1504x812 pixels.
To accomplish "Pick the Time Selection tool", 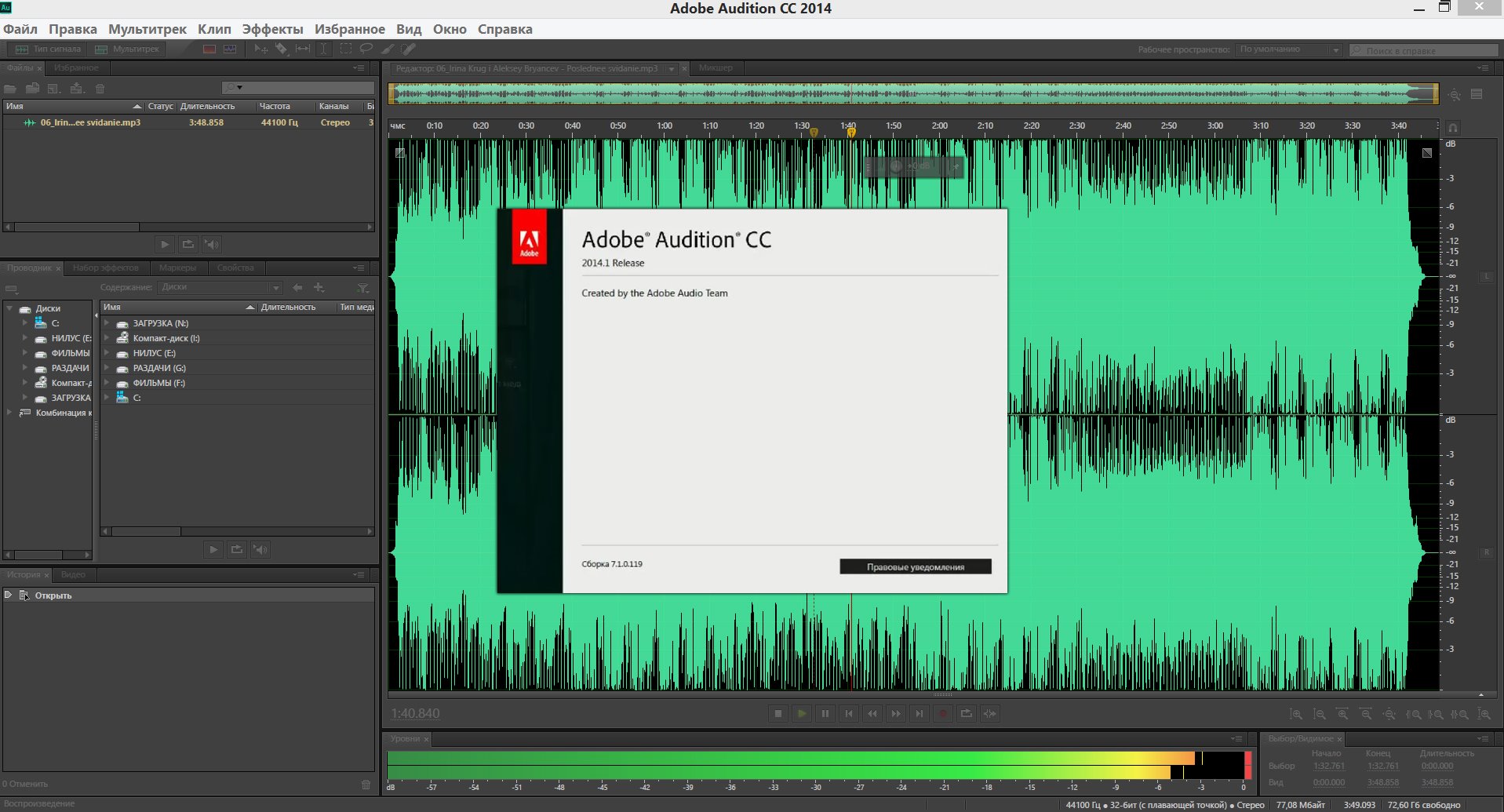I will pos(323,49).
